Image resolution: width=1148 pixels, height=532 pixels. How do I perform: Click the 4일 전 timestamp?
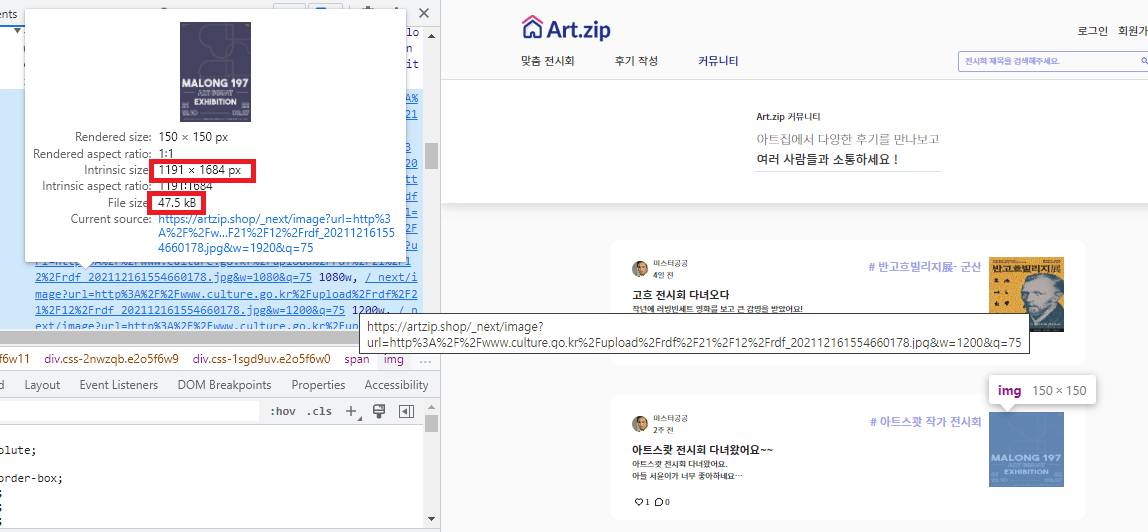click(x=663, y=275)
